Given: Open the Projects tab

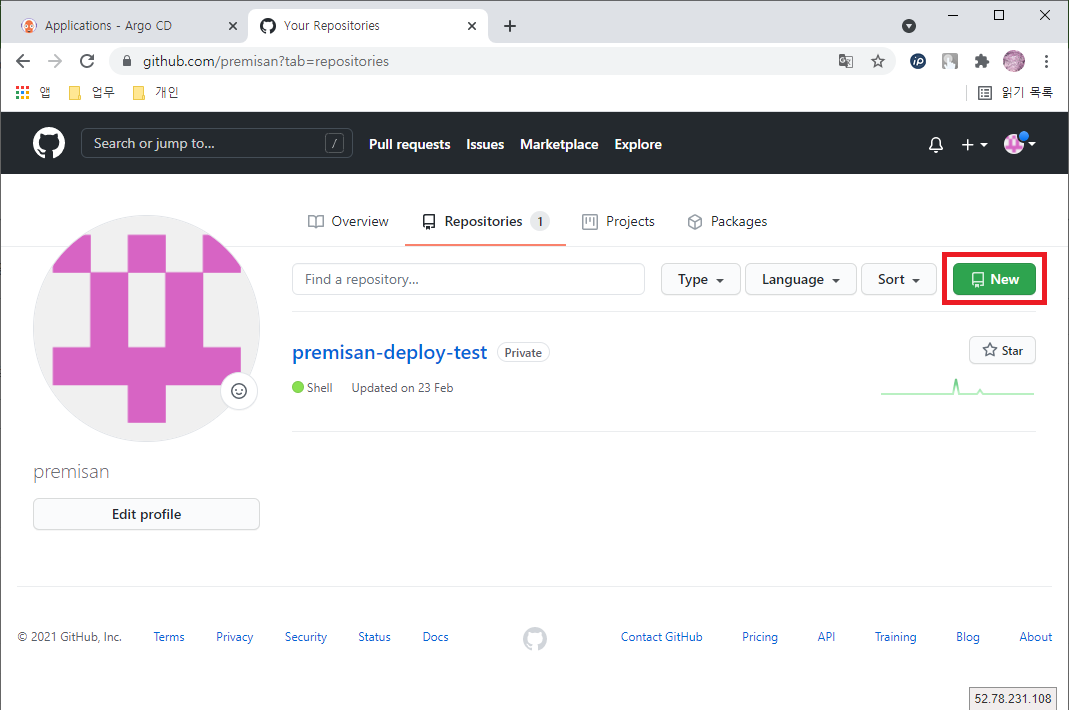Looking at the screenshot, I should pyautogui.click(x=618, y=222).
